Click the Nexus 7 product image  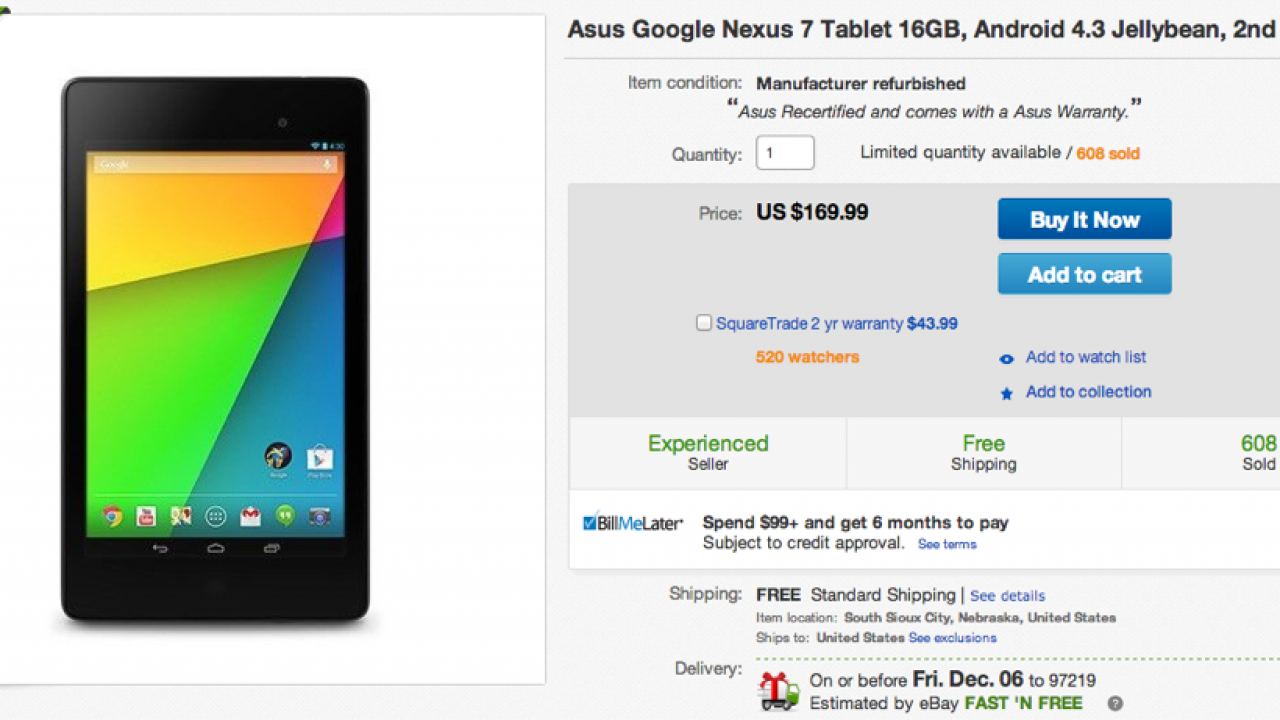pos(215,350)
